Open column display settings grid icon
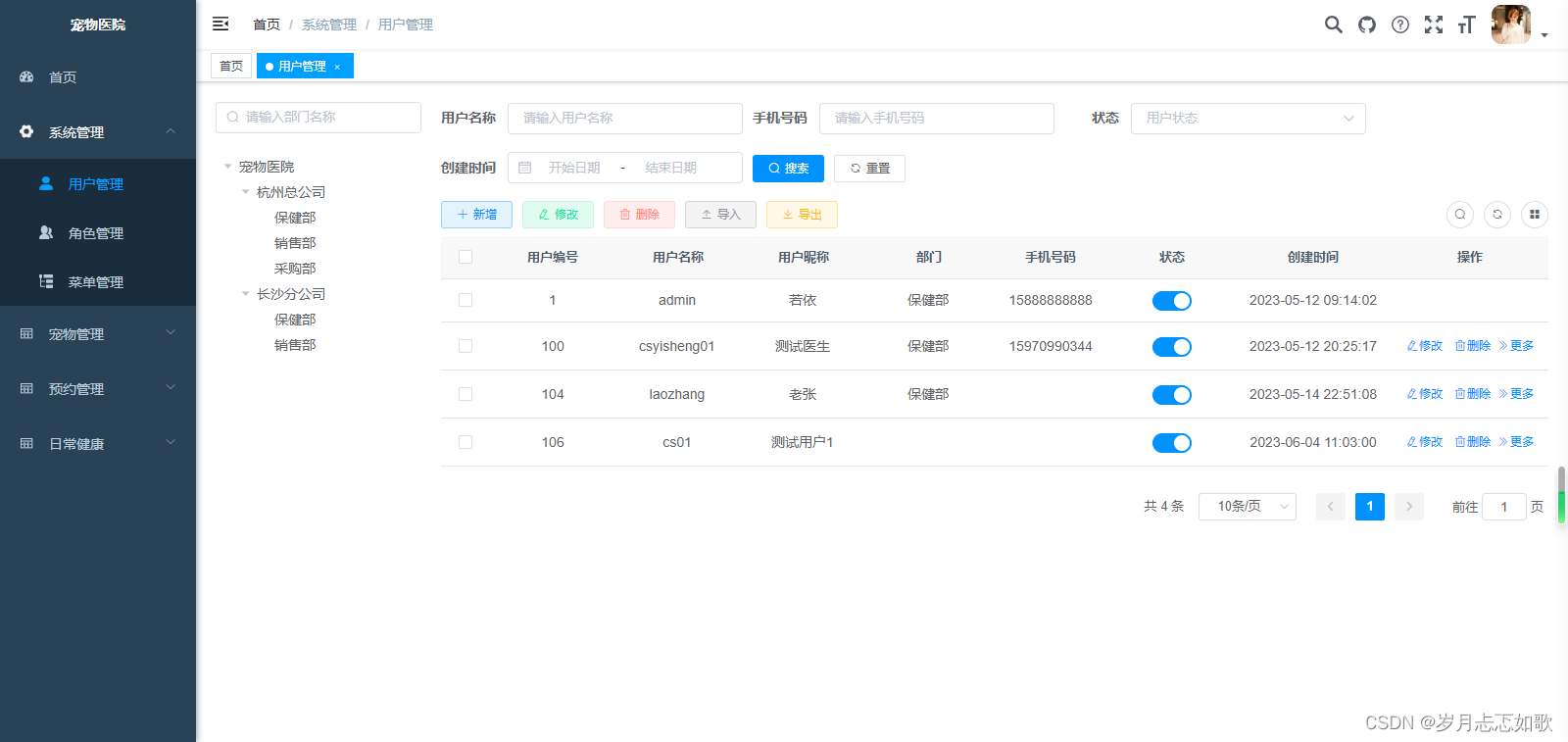This screenshot has height=742, width=1568. (x=1535, y=215)
